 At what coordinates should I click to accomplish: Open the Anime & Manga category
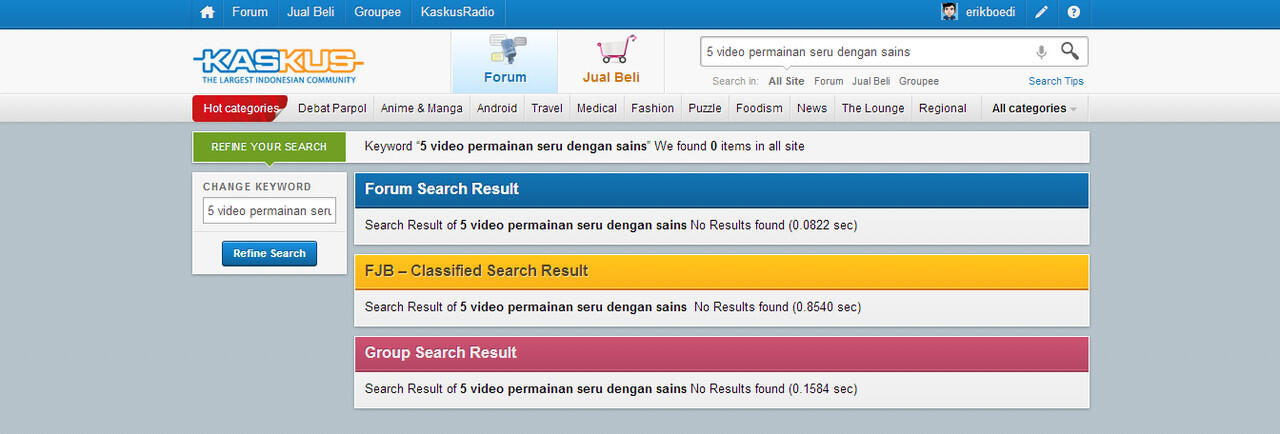422,108
